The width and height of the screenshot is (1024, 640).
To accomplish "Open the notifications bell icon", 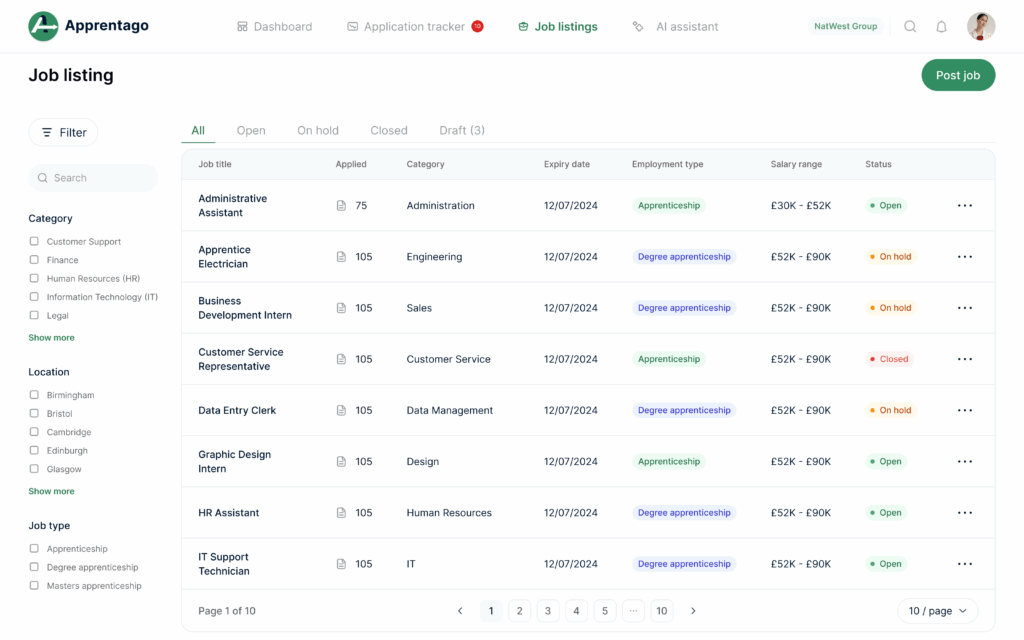I will click(941, 27).
